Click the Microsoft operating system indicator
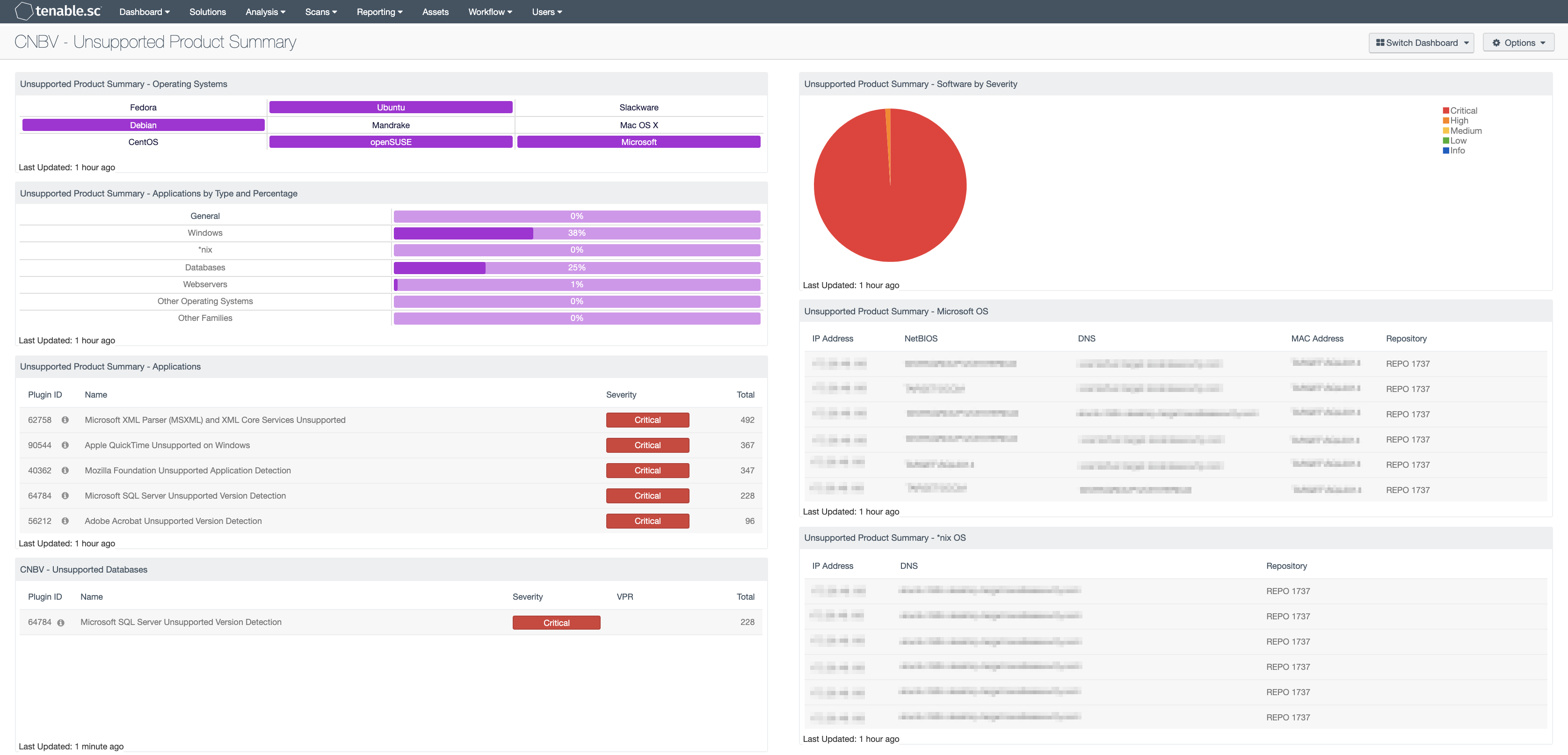1568x755 pixels. (x=639, y=142)
